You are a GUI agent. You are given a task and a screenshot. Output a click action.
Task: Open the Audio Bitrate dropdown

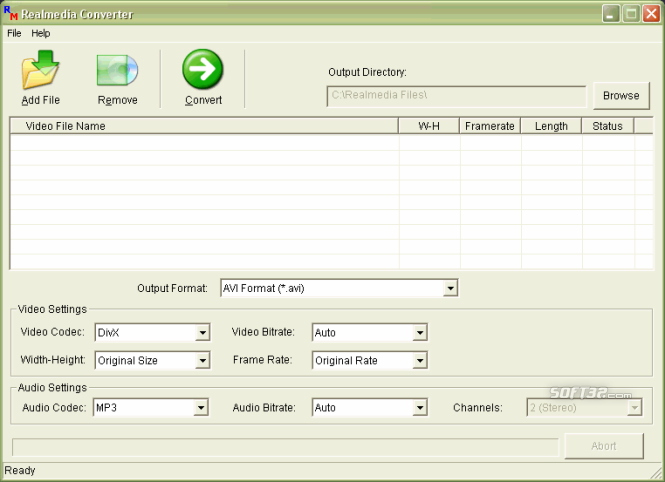[x=420, y=408]
